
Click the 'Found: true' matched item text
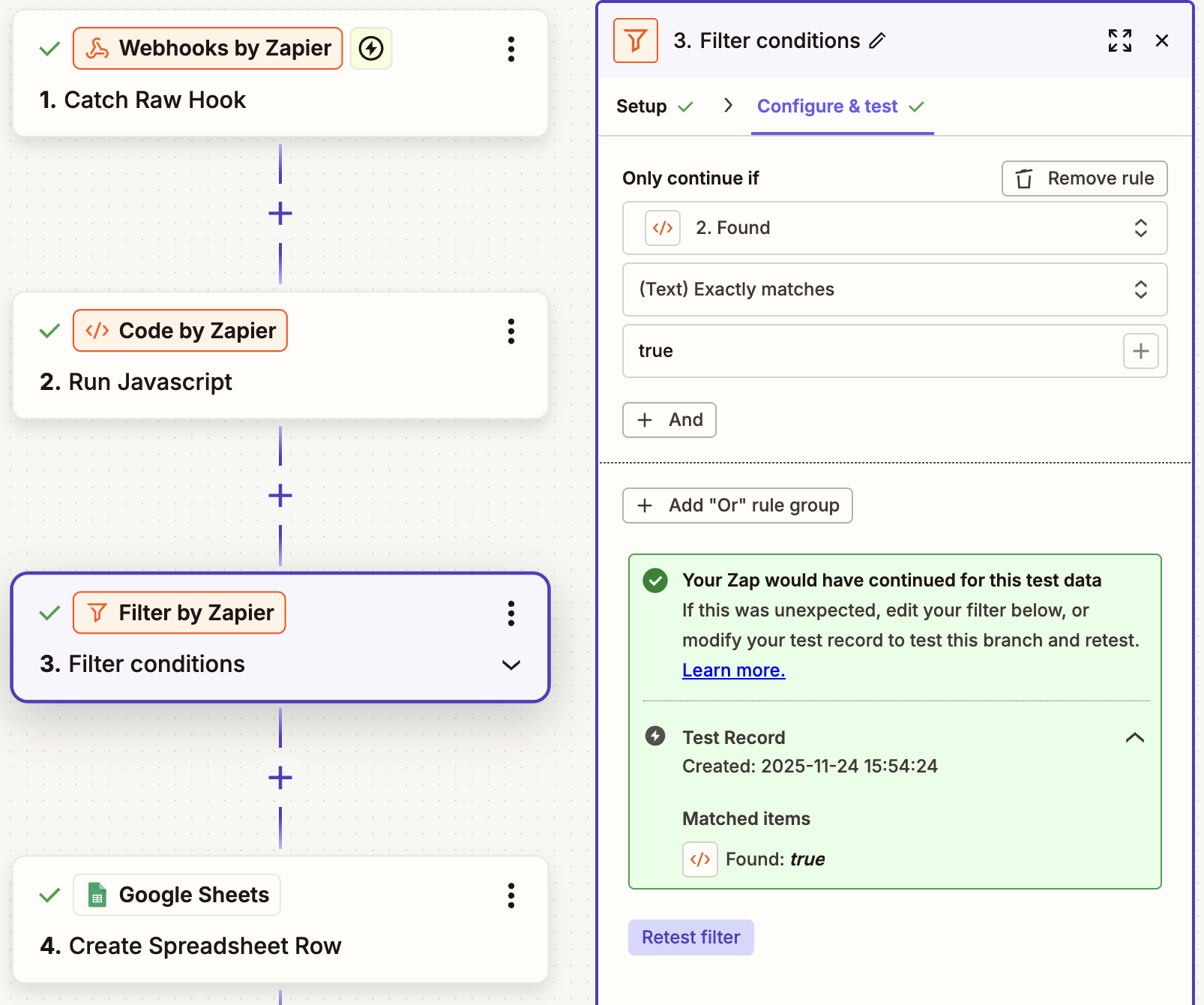click(775, 859)
